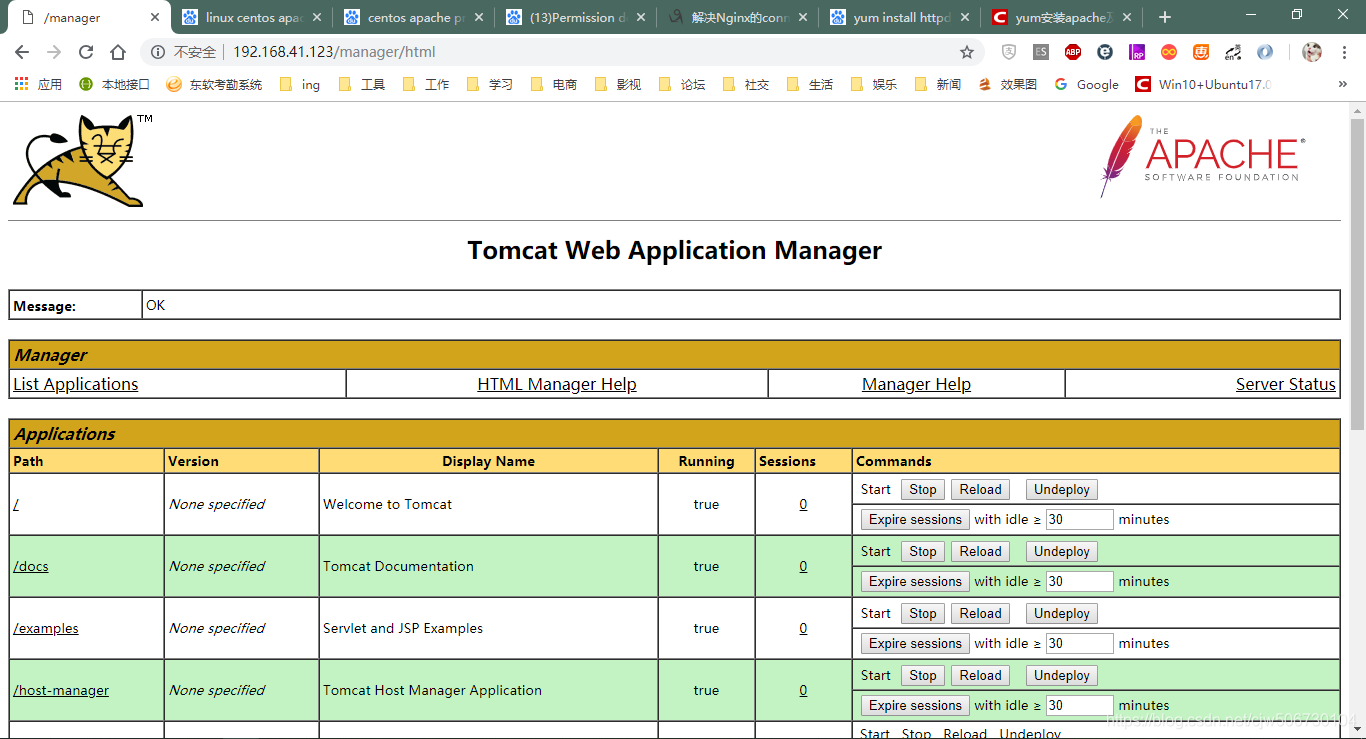Expand the 电商 bookmark folder

(x=554, y=85)
